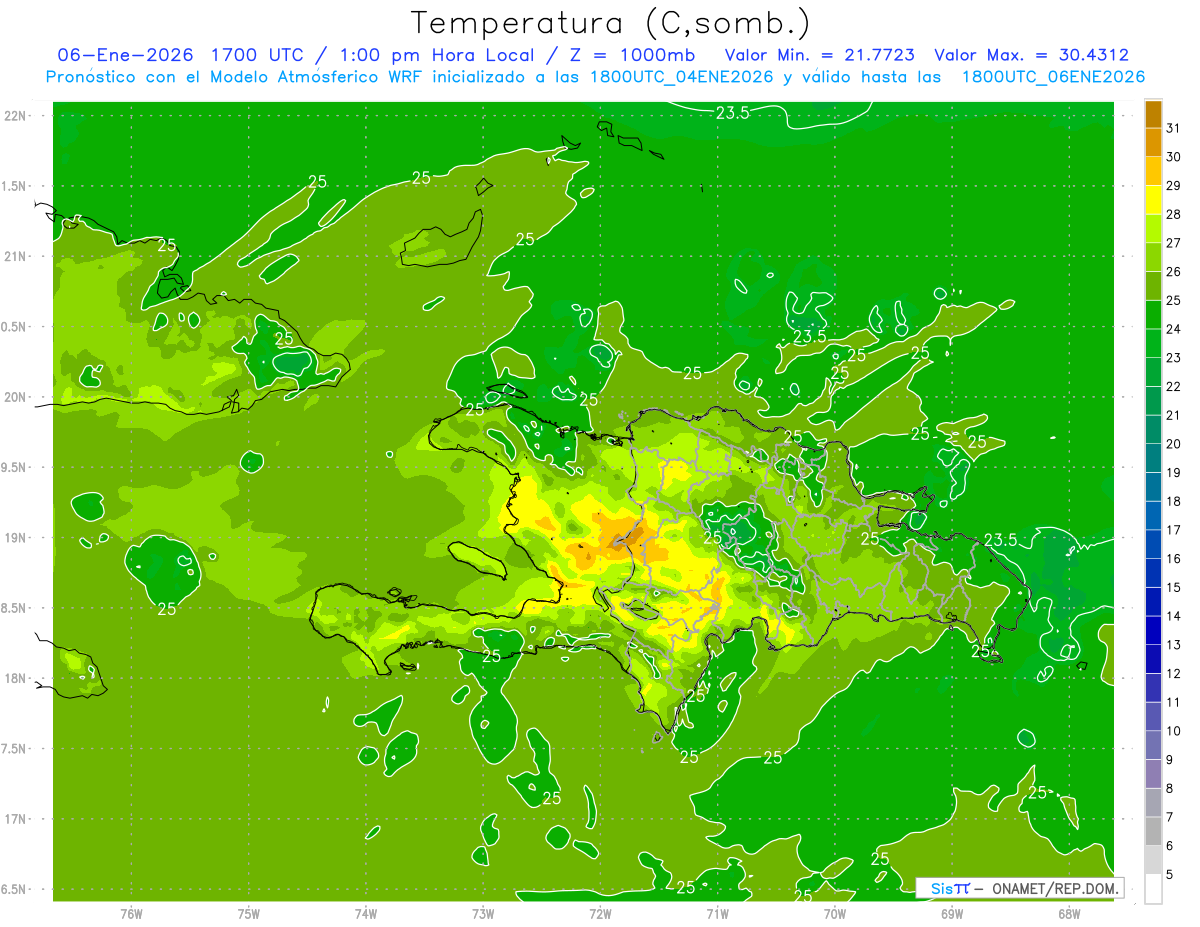The height and width of the screenshot is (927, 1200).
Task: Click the "19N" latitude axis label
Action: click(x=17, y=538)
